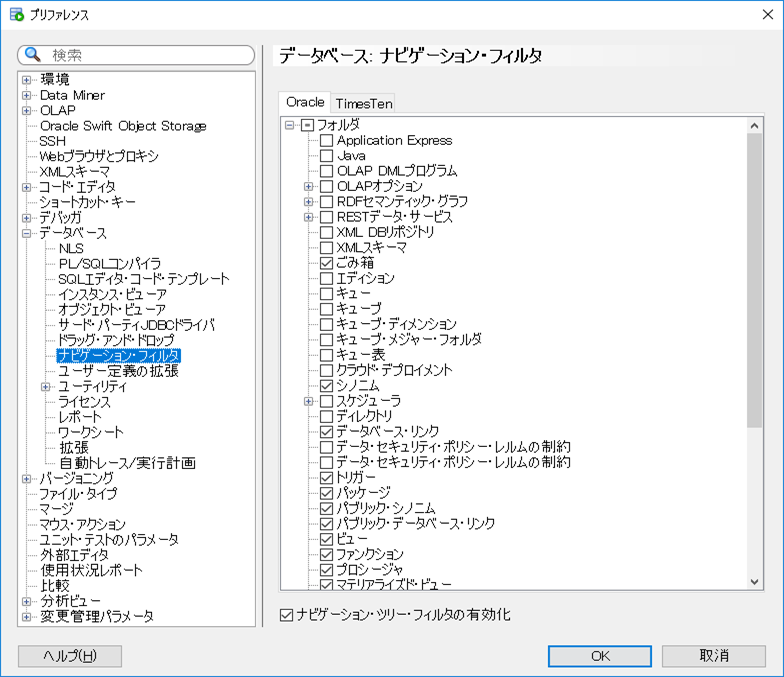Check the クラウド・デプロイメント checkbox
The width and height of the screenshot is (784, 677).
pyautogui.click(x=326, y=370)
